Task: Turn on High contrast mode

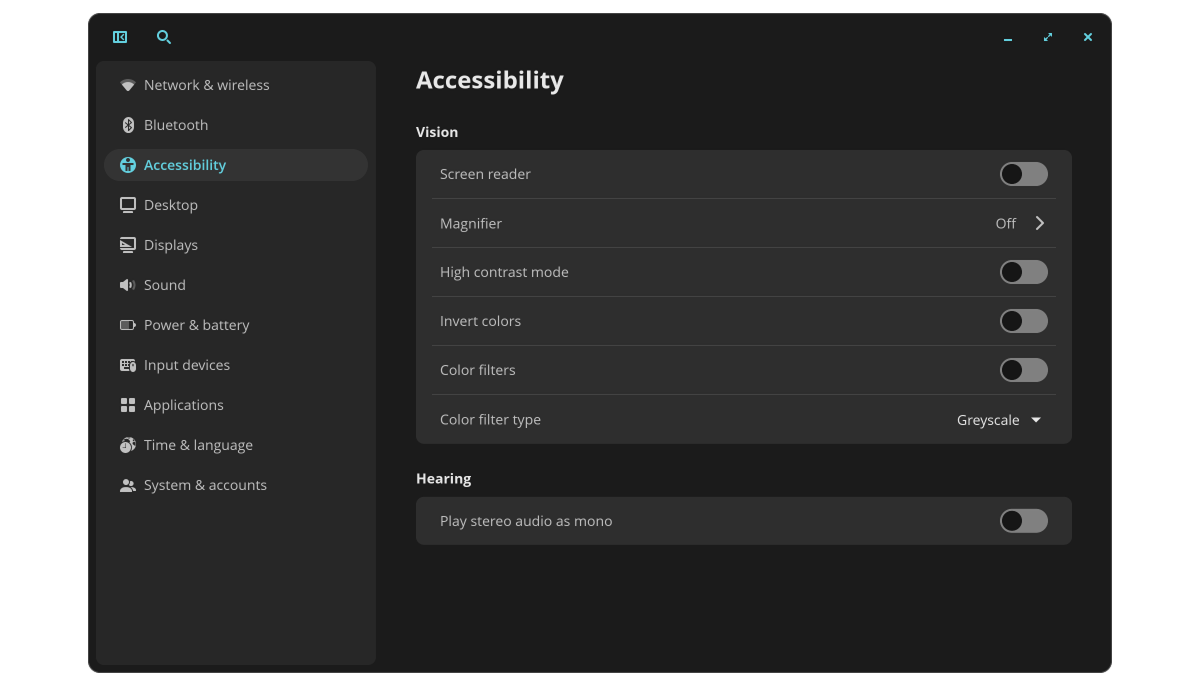Action: (x=1023, y=272)
